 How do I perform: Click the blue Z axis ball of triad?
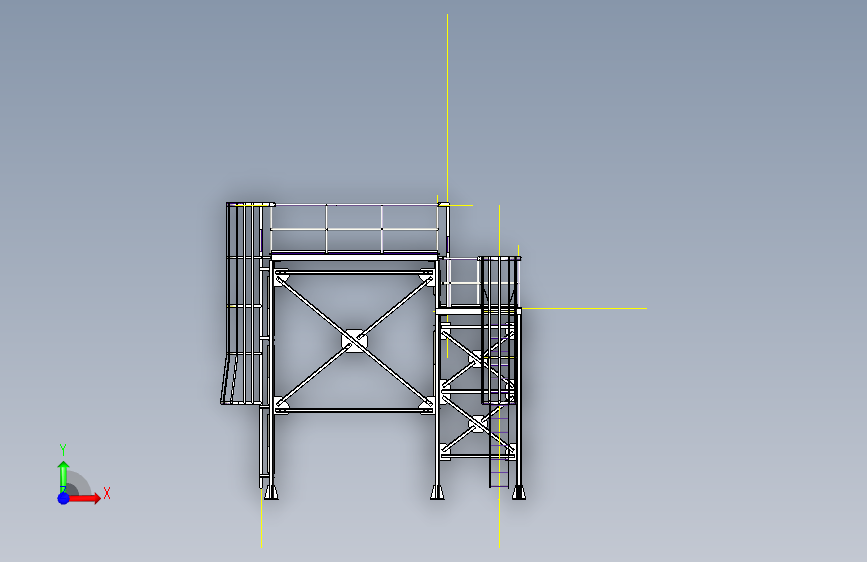pos(64,498)
